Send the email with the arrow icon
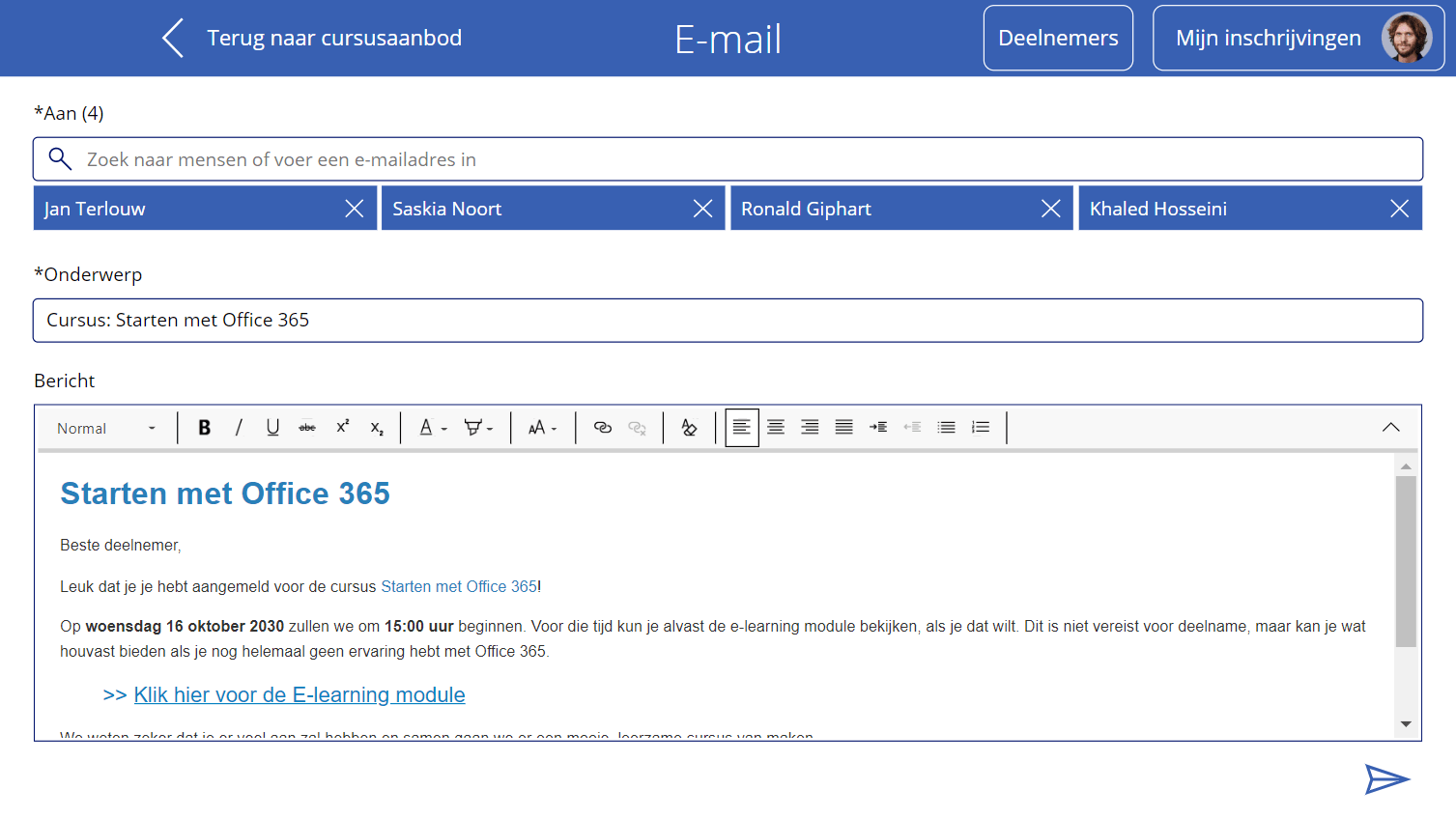The image size is (1456, 818). (x=1387, y=778)
